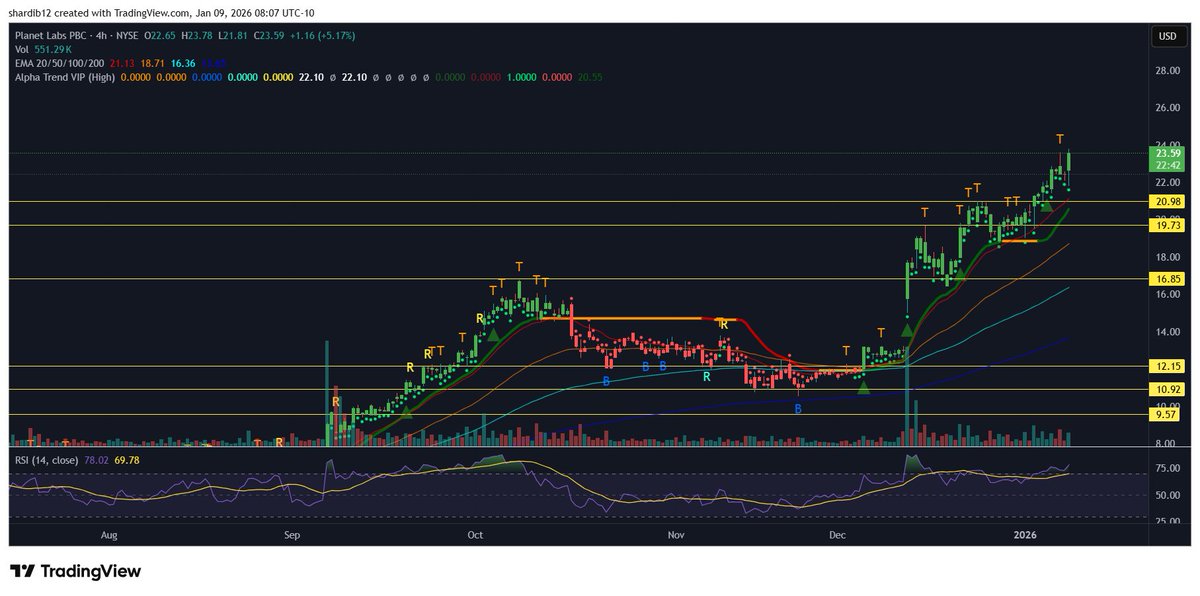This screenshot has height=596, width=1200.
Task: Select the horizontal line price label 16.85
Action: (1167, 279)
